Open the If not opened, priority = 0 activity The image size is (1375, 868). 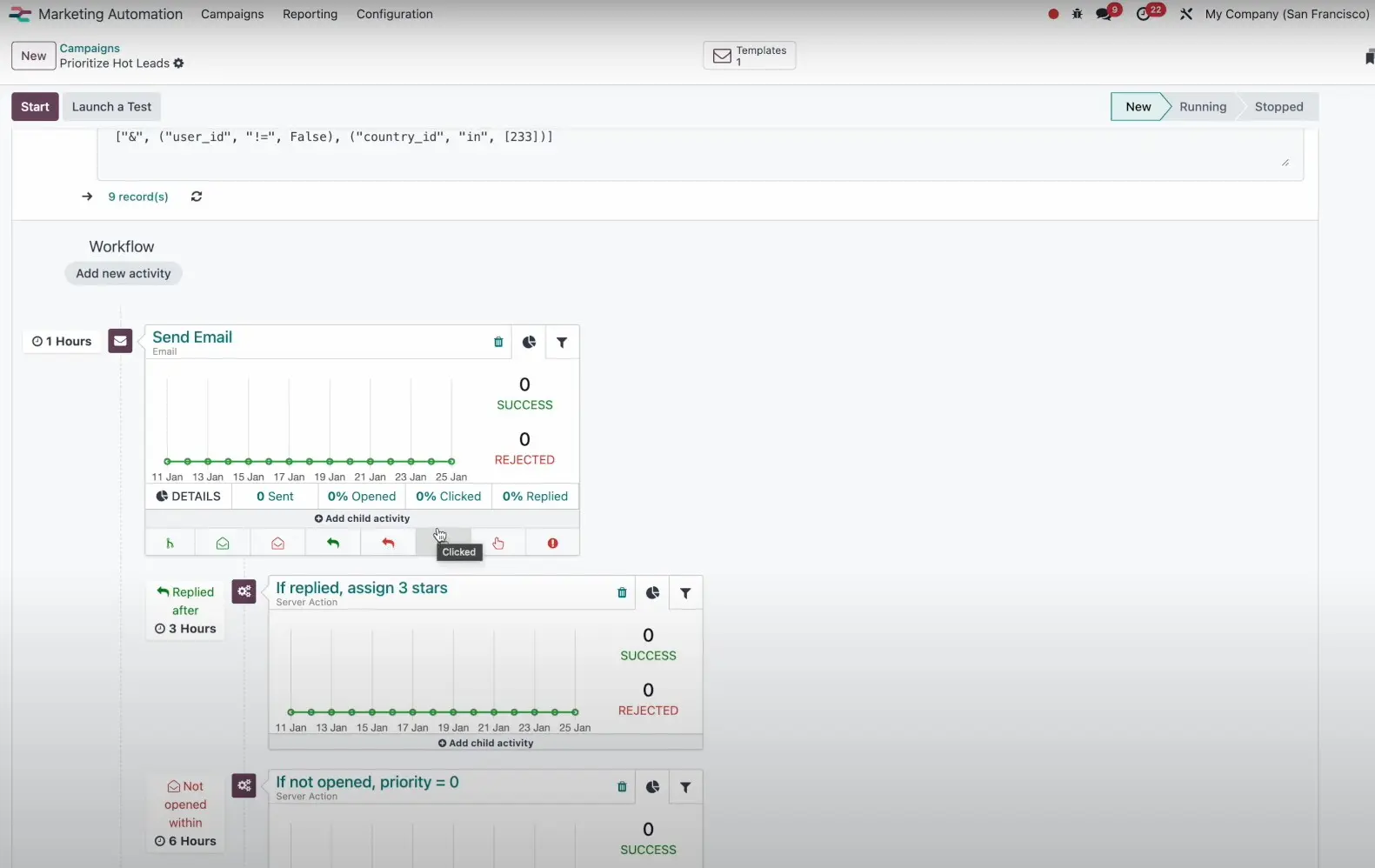coord(367,782)
